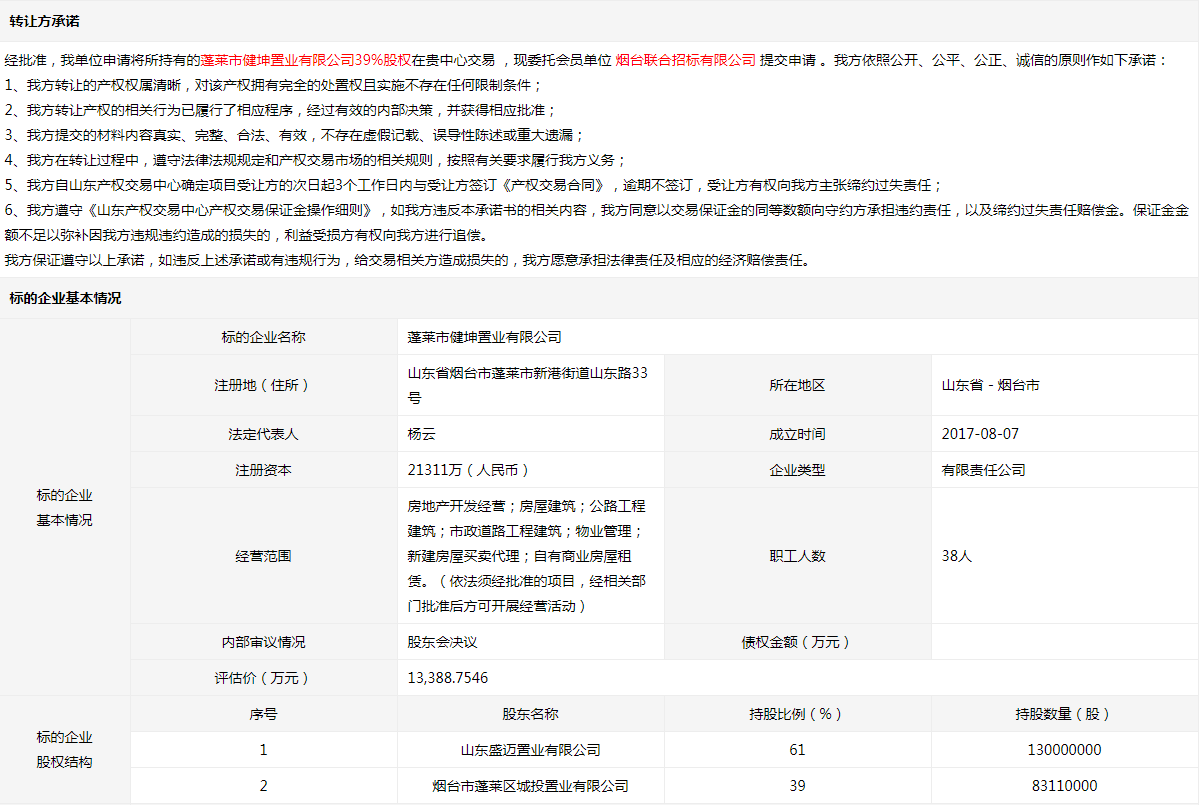
Task: Click commitment line 4 about '遵守法律法规规定'
Action: pyautogui.click(x=315, y=160)
